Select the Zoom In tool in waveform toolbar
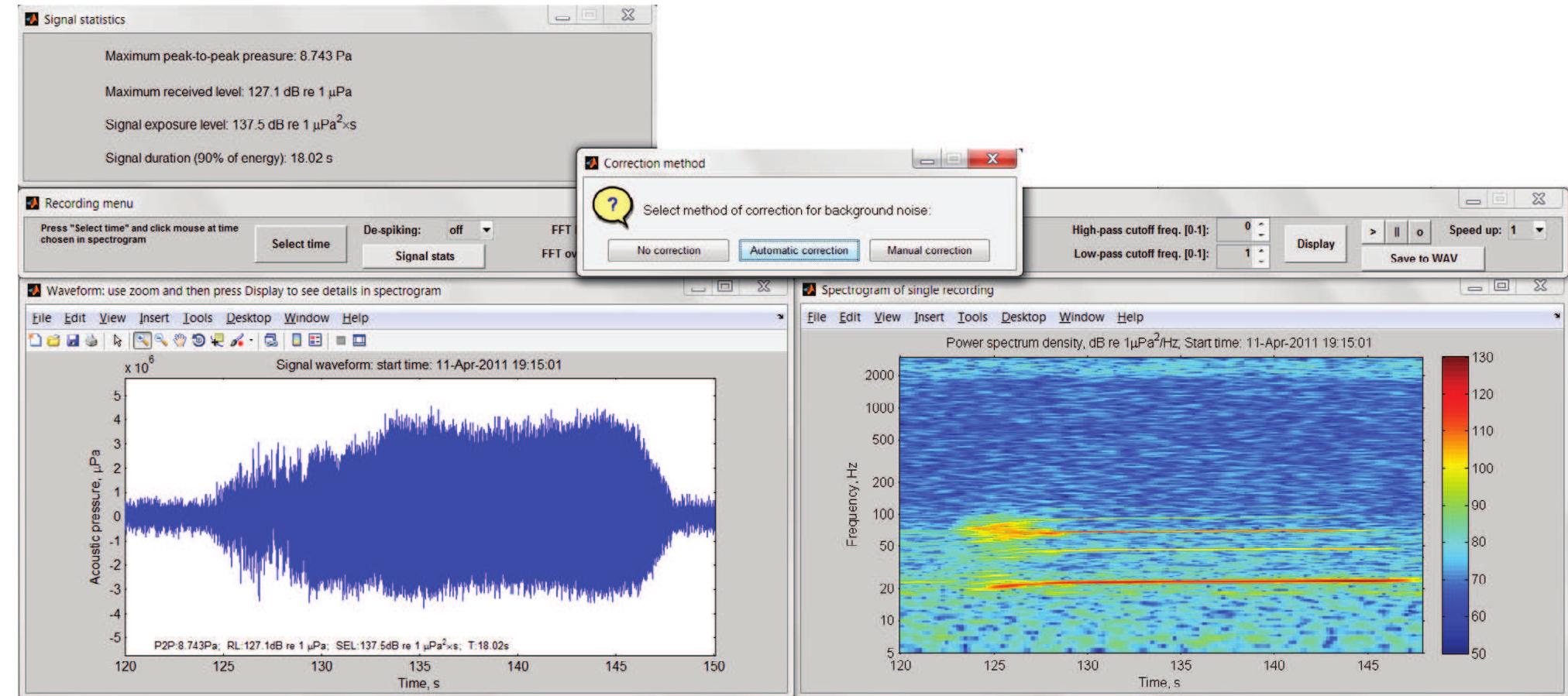The width and height of the screenshot is (1568, 696). [143, 341]
